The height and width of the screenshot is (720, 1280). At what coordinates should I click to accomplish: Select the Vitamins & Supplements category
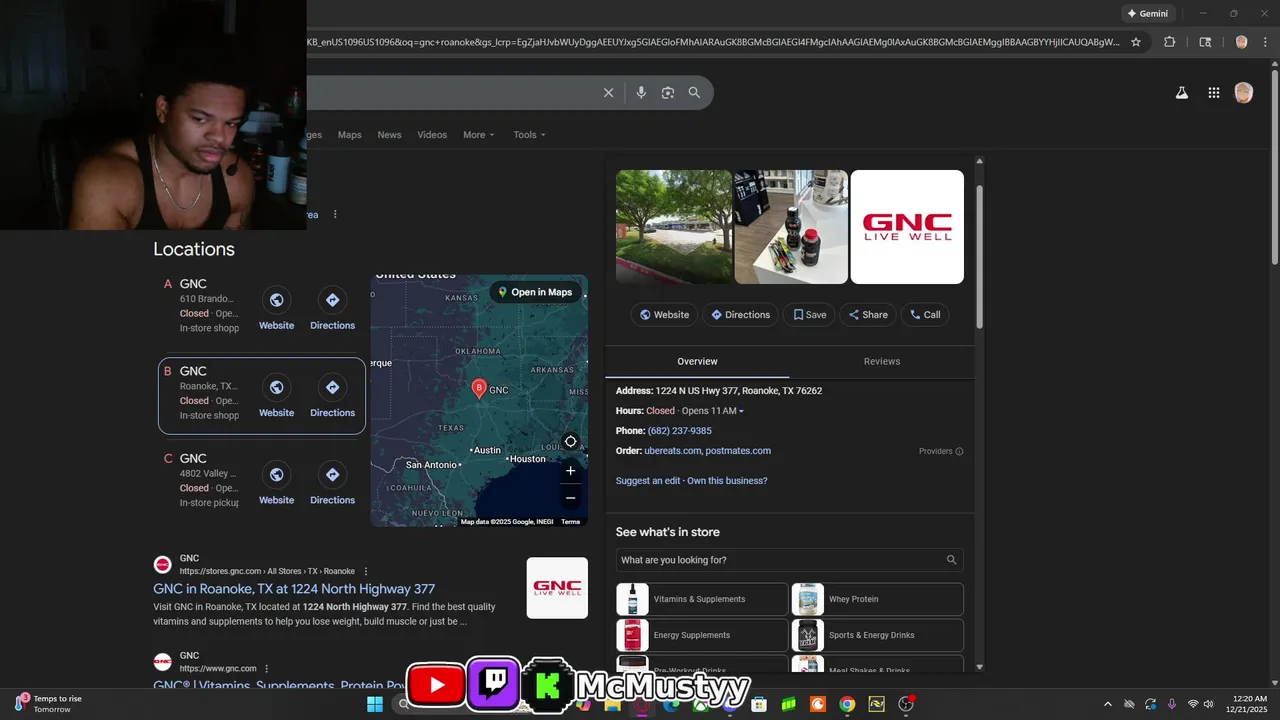pos(702,599)
